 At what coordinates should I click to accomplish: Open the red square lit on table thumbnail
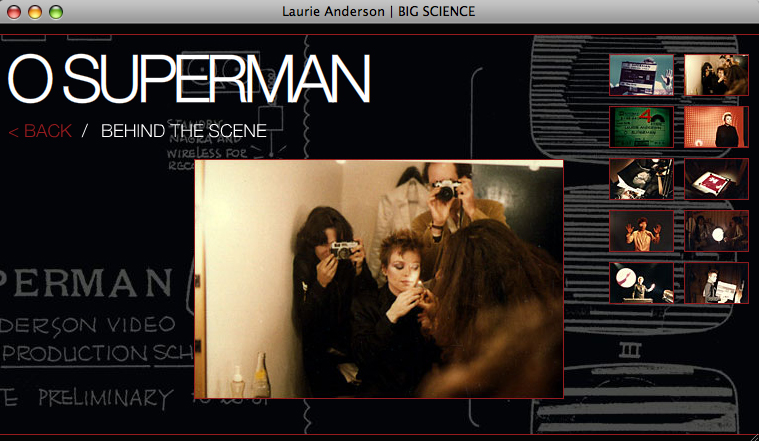716,179
